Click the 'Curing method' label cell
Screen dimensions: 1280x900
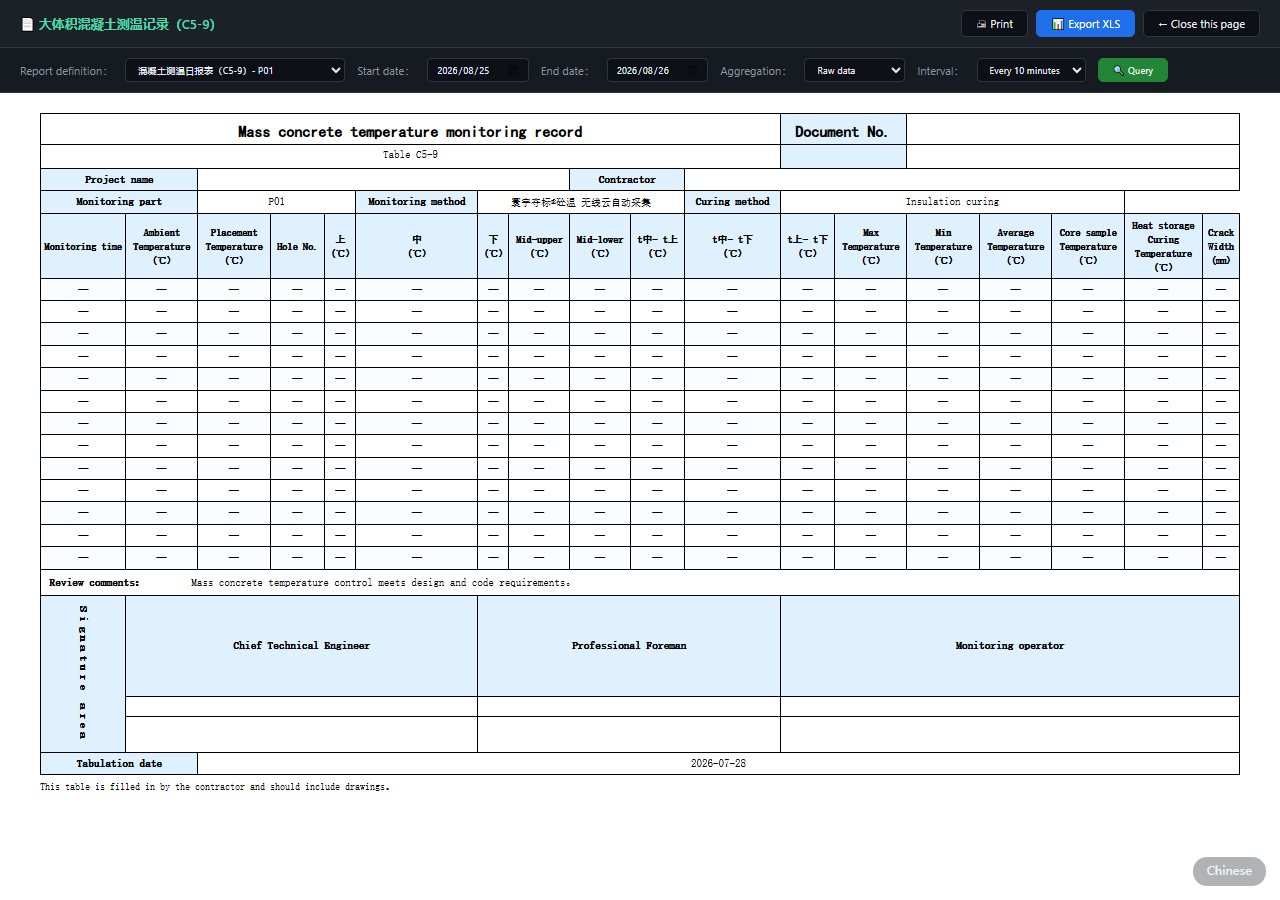[x=732, y=202]
